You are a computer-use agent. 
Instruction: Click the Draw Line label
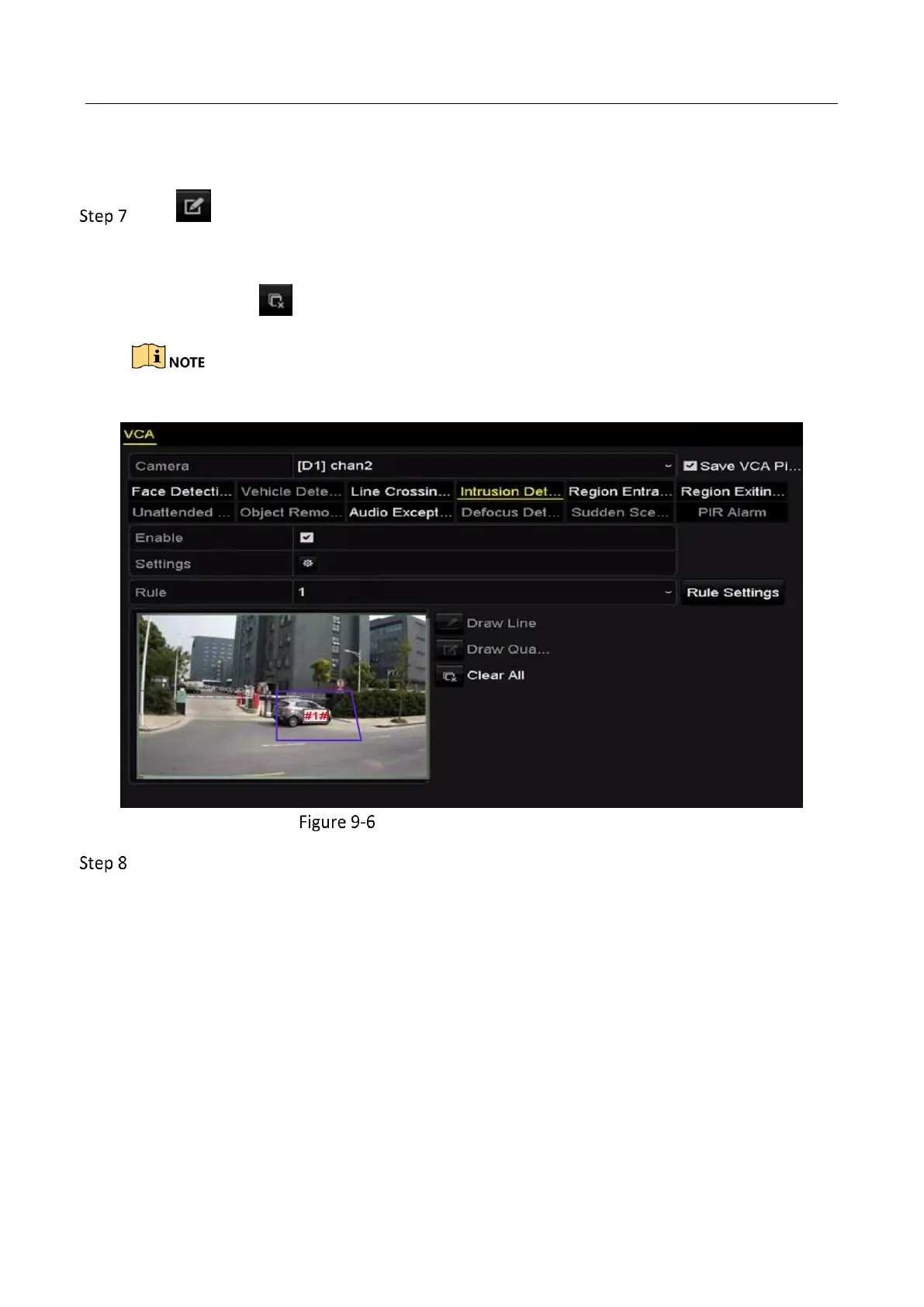pos(501,623)
